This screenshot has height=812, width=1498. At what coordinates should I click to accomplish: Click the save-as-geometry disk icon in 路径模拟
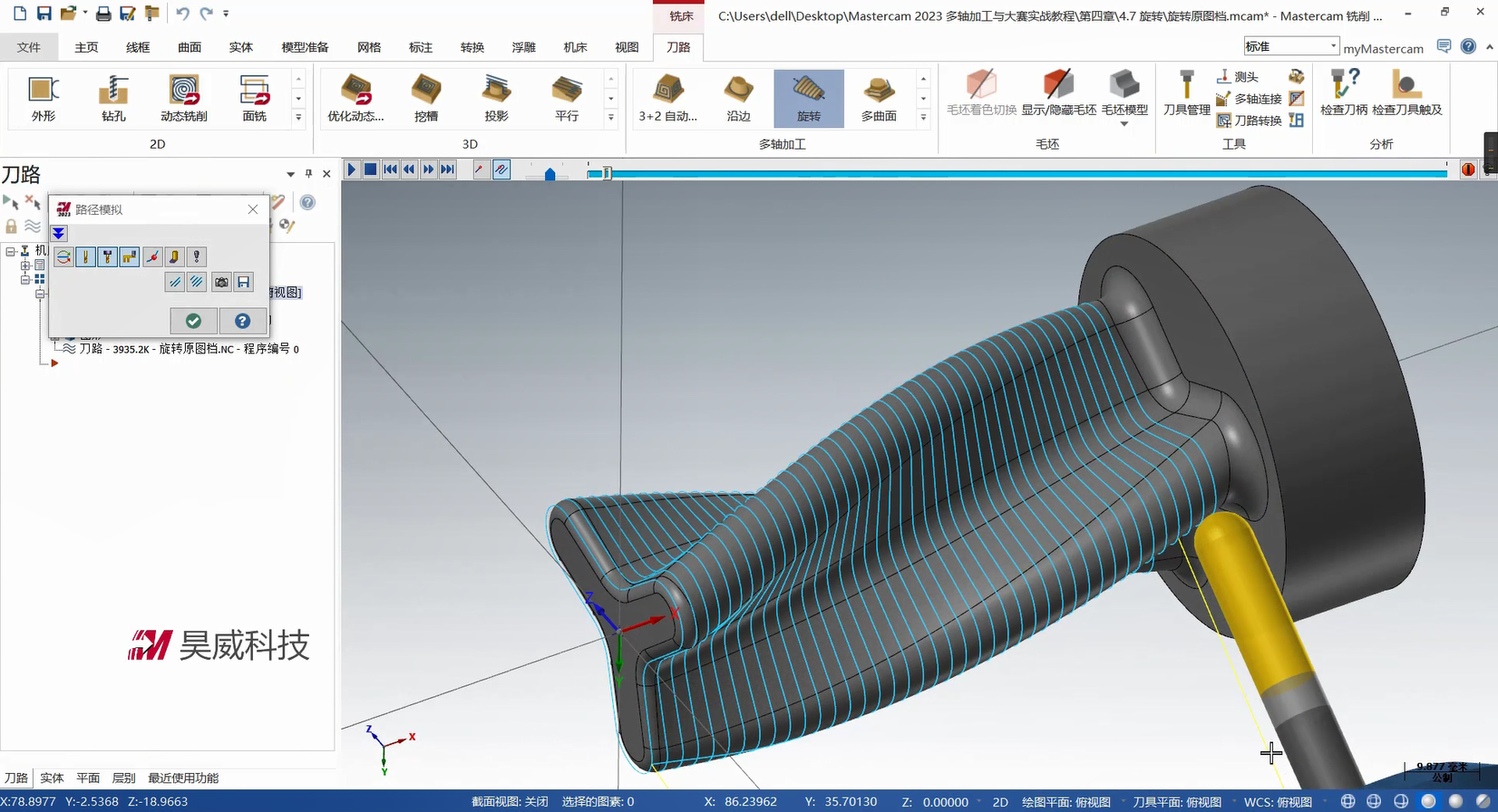tap(244, 283)
